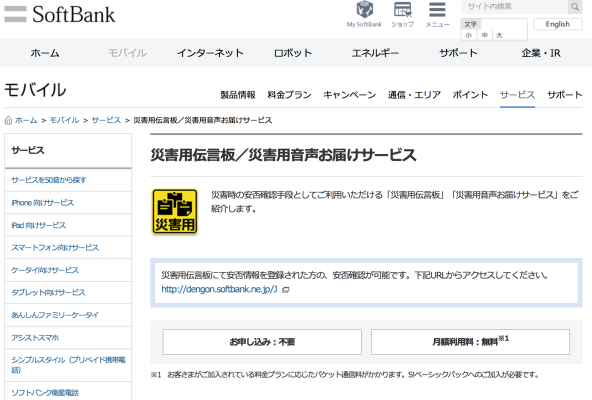Focus the site search field

[514, 7]
